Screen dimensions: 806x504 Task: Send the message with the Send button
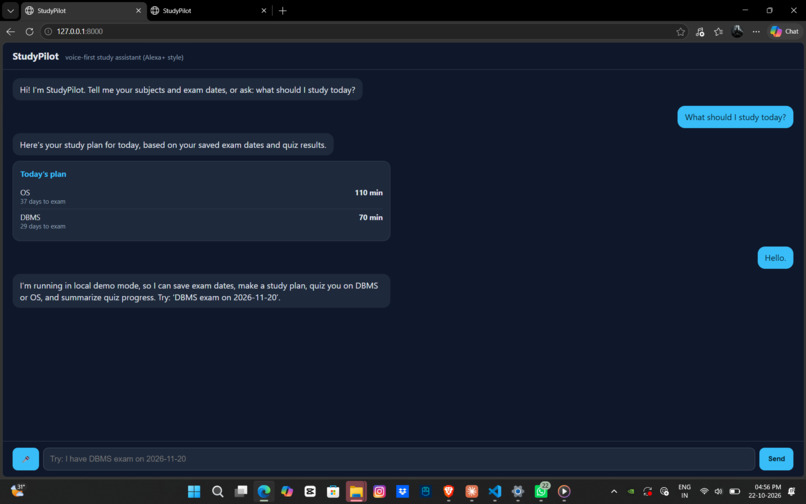click(x=776, y=459)
